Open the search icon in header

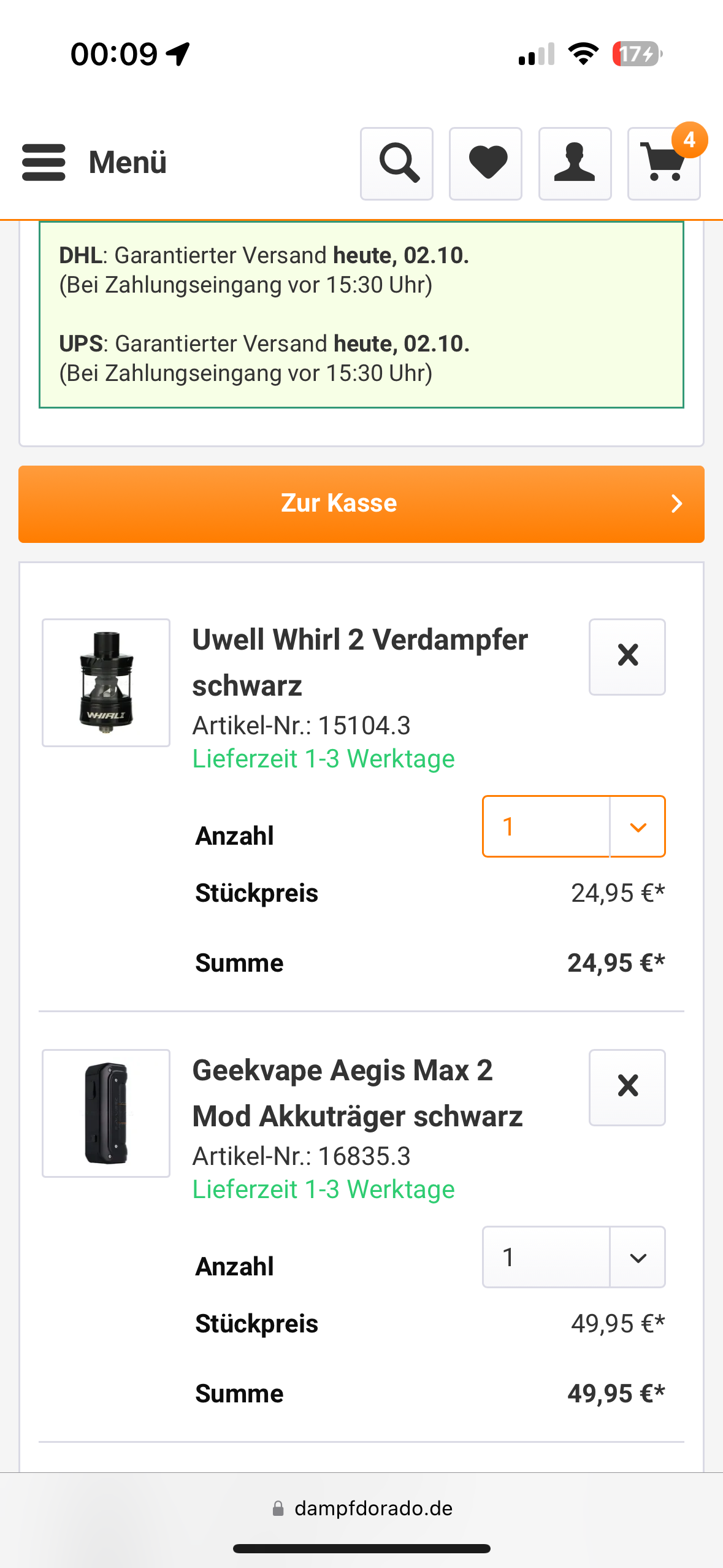(397, 164)
